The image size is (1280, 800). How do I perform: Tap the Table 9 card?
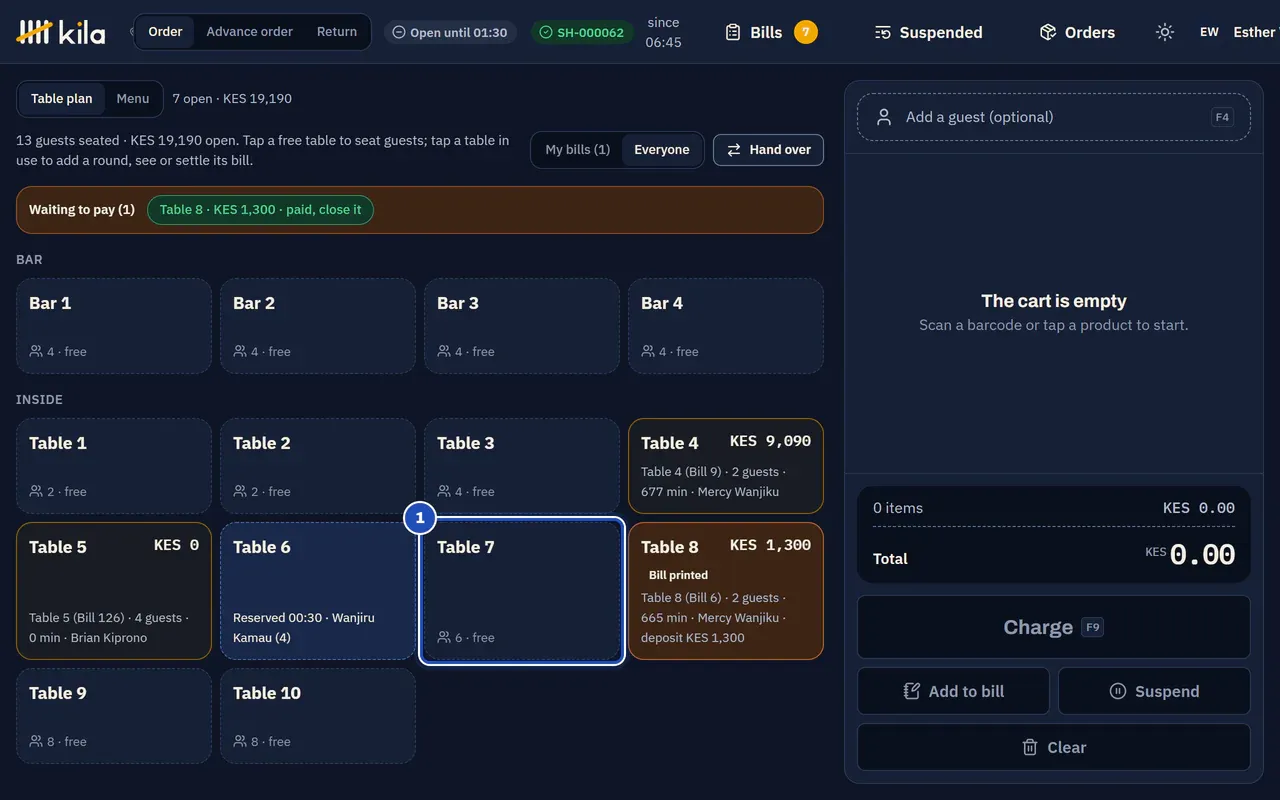pyautogui.click(x=114, y=716)
